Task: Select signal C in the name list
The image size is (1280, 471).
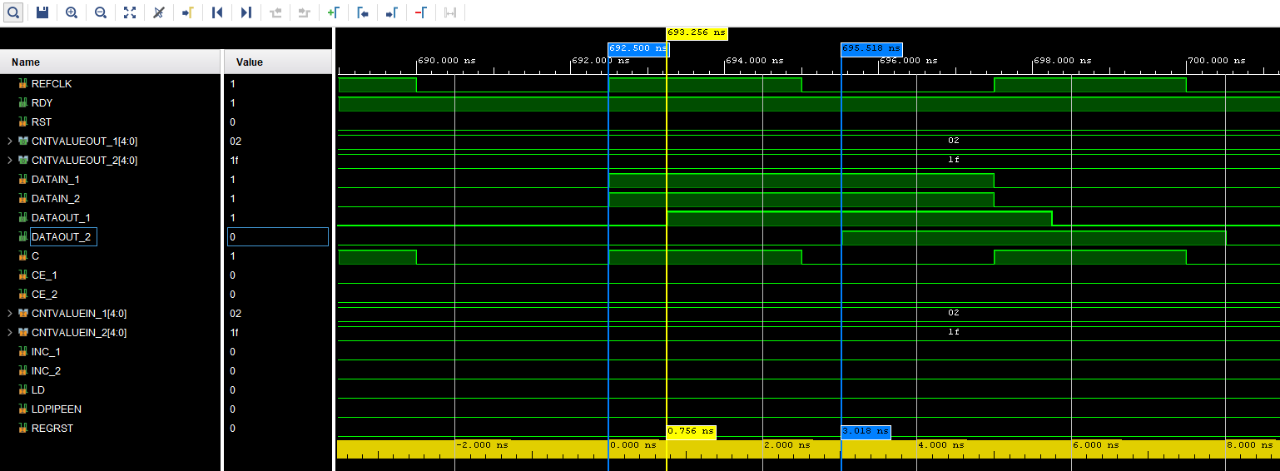Action: point(35,256)
